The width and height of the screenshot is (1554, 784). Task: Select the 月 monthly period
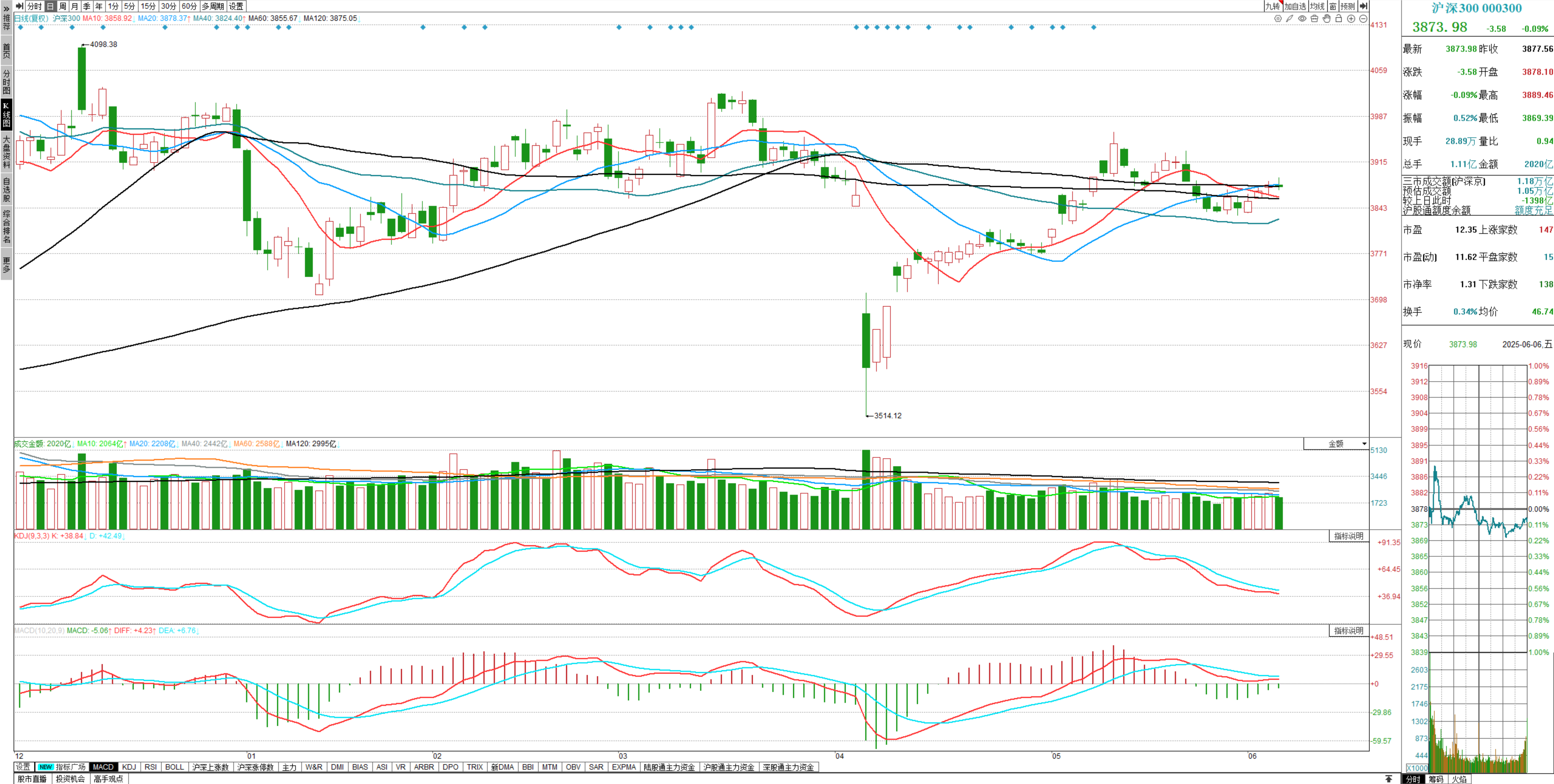click(x=74, y=6)
